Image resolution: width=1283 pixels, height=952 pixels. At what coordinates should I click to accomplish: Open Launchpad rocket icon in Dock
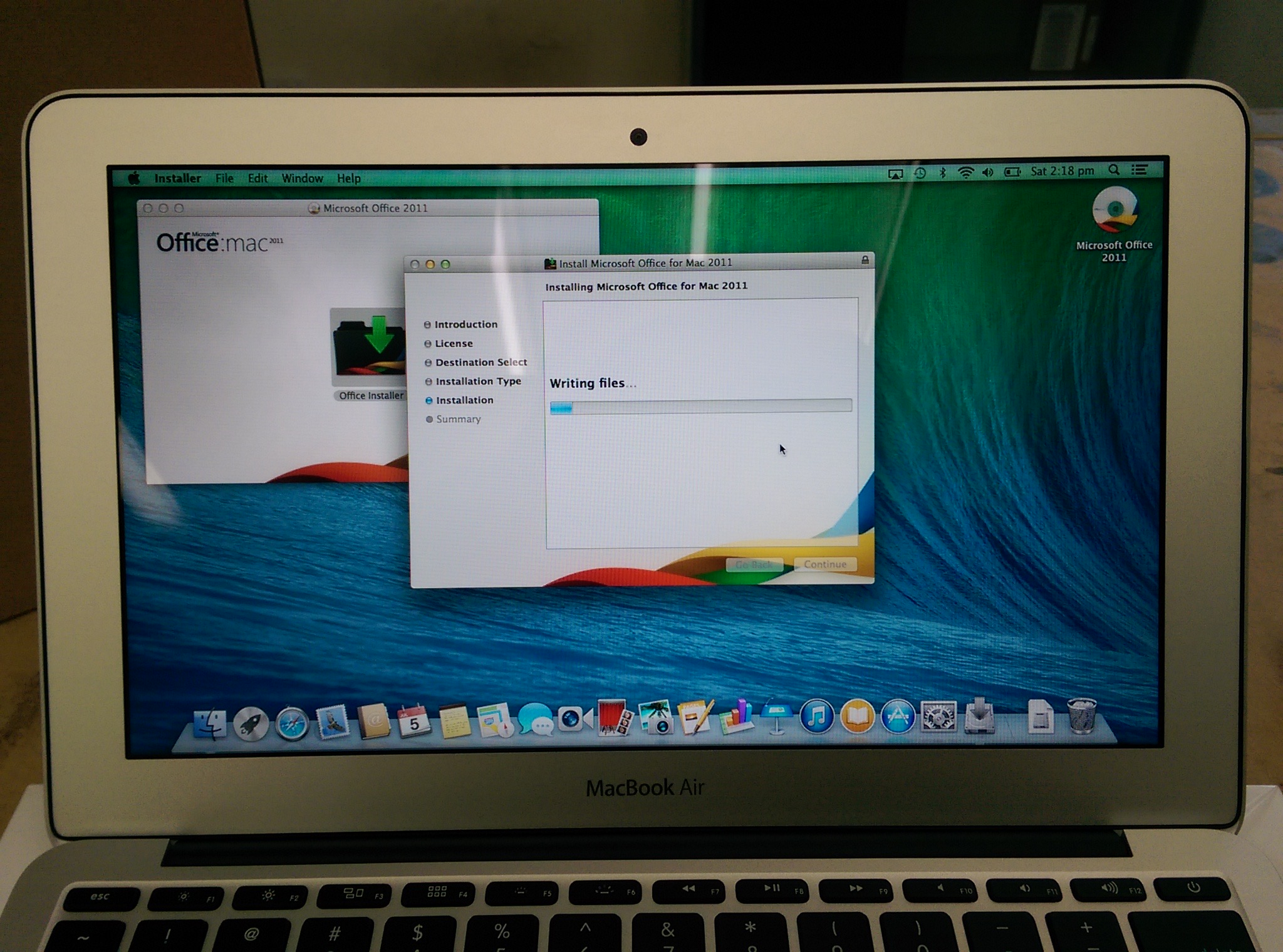coord(251,724)
